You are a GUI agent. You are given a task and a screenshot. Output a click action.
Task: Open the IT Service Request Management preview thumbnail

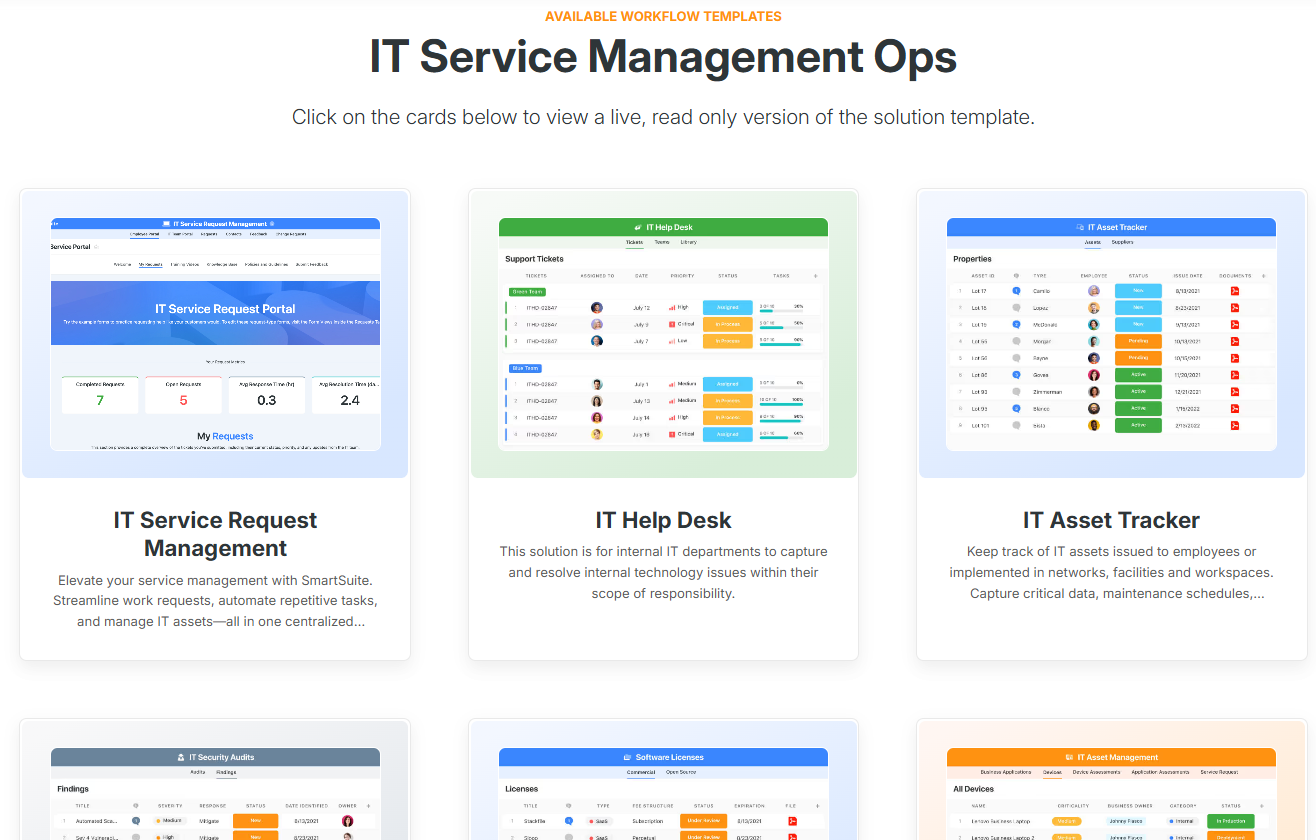tap(215, 334)
